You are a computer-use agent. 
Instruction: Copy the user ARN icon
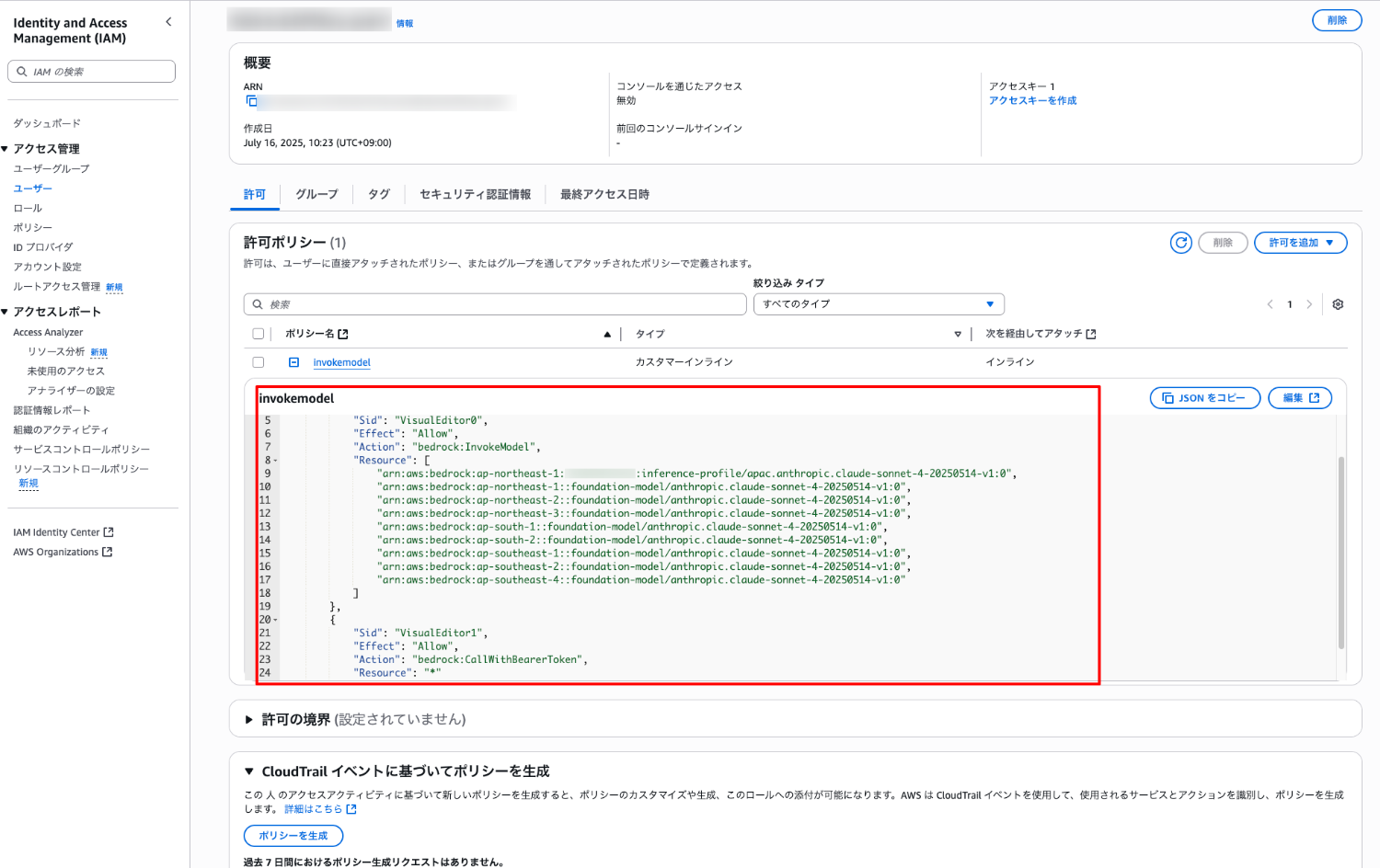(252, 101)
